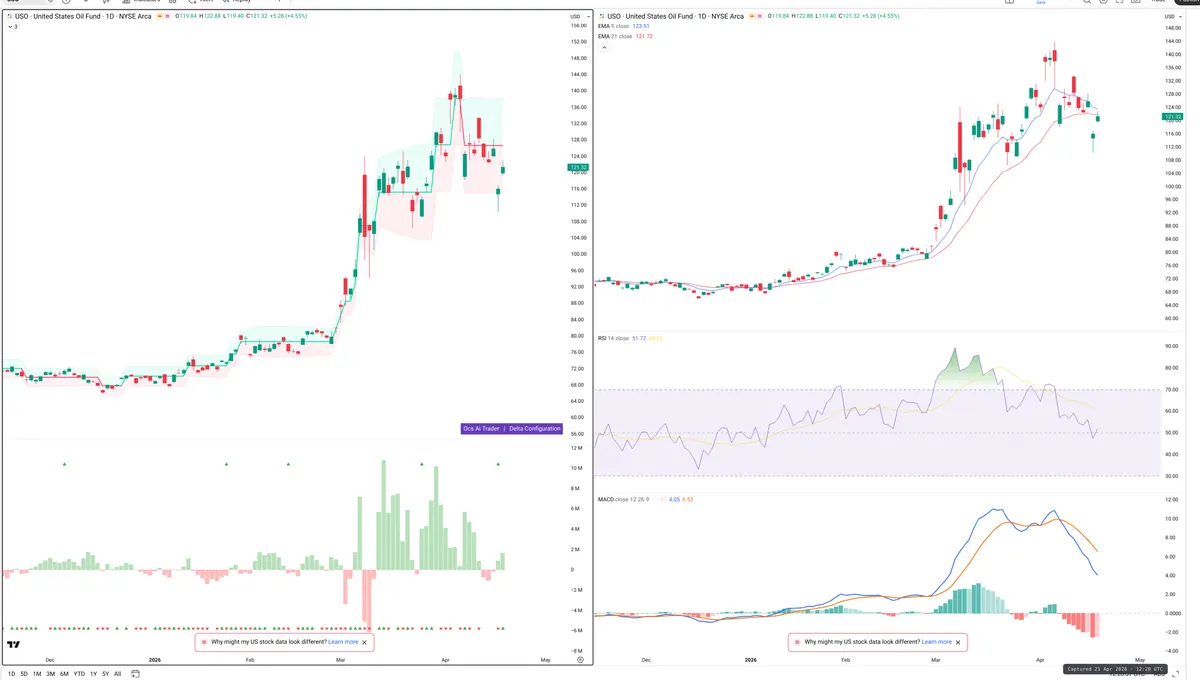Click the Ocs Ai Trader label button
This screenshot has height=680, width=1200.
pos(481,428)
